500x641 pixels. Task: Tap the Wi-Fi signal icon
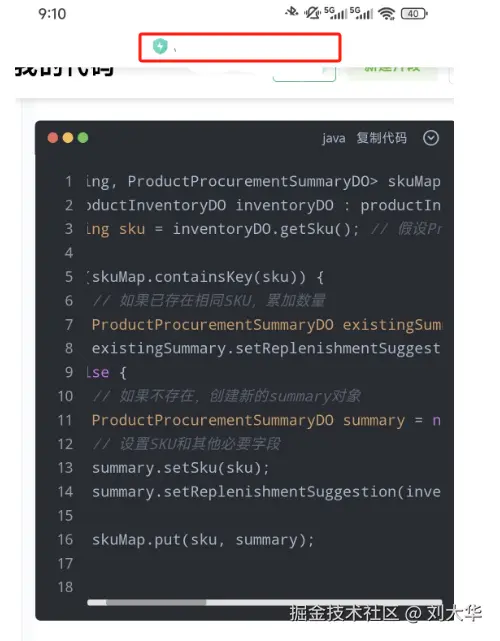[x=387, y=13]
